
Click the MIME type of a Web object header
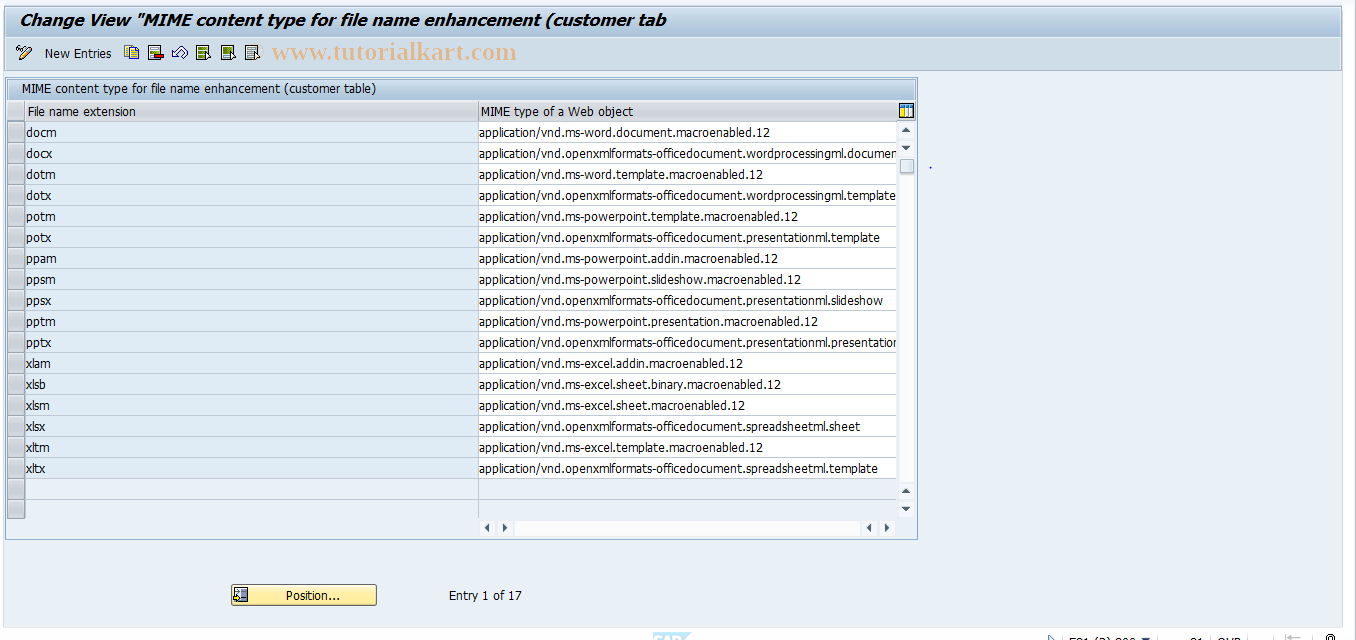point(688,111)
